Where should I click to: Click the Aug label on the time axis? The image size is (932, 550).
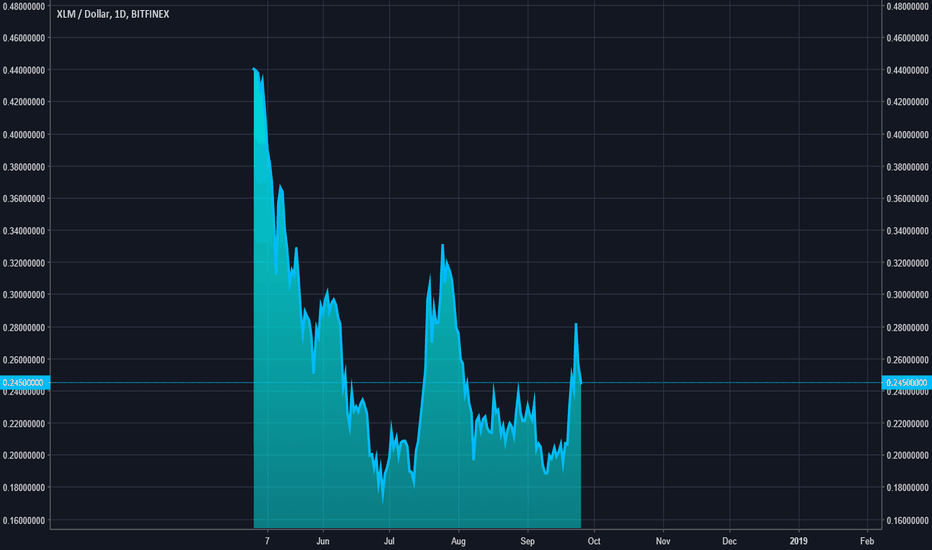click(458, 541)
